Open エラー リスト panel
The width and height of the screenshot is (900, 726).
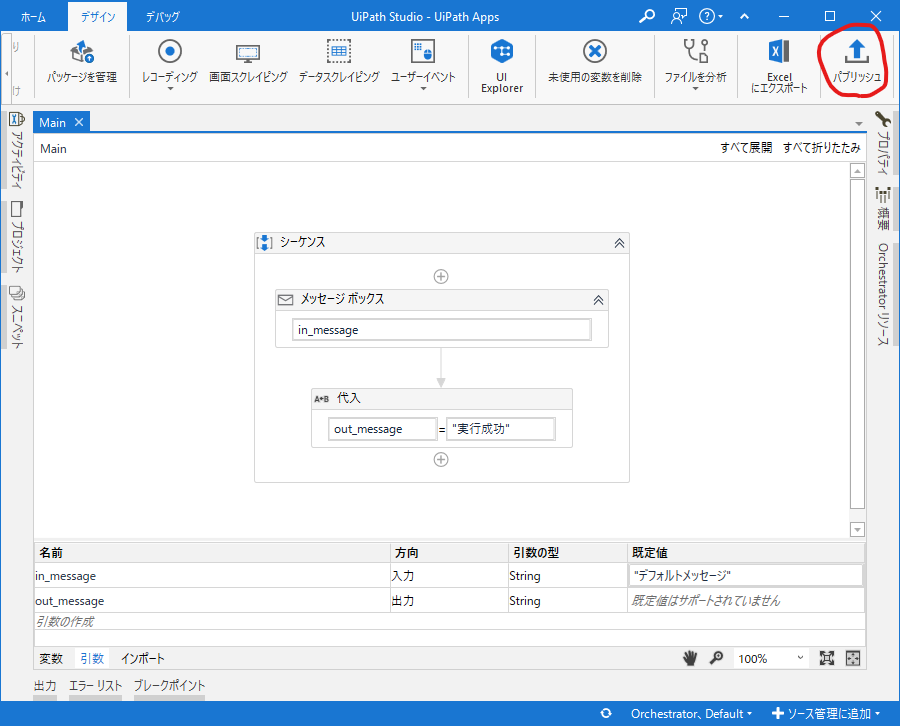click(95, 685)
